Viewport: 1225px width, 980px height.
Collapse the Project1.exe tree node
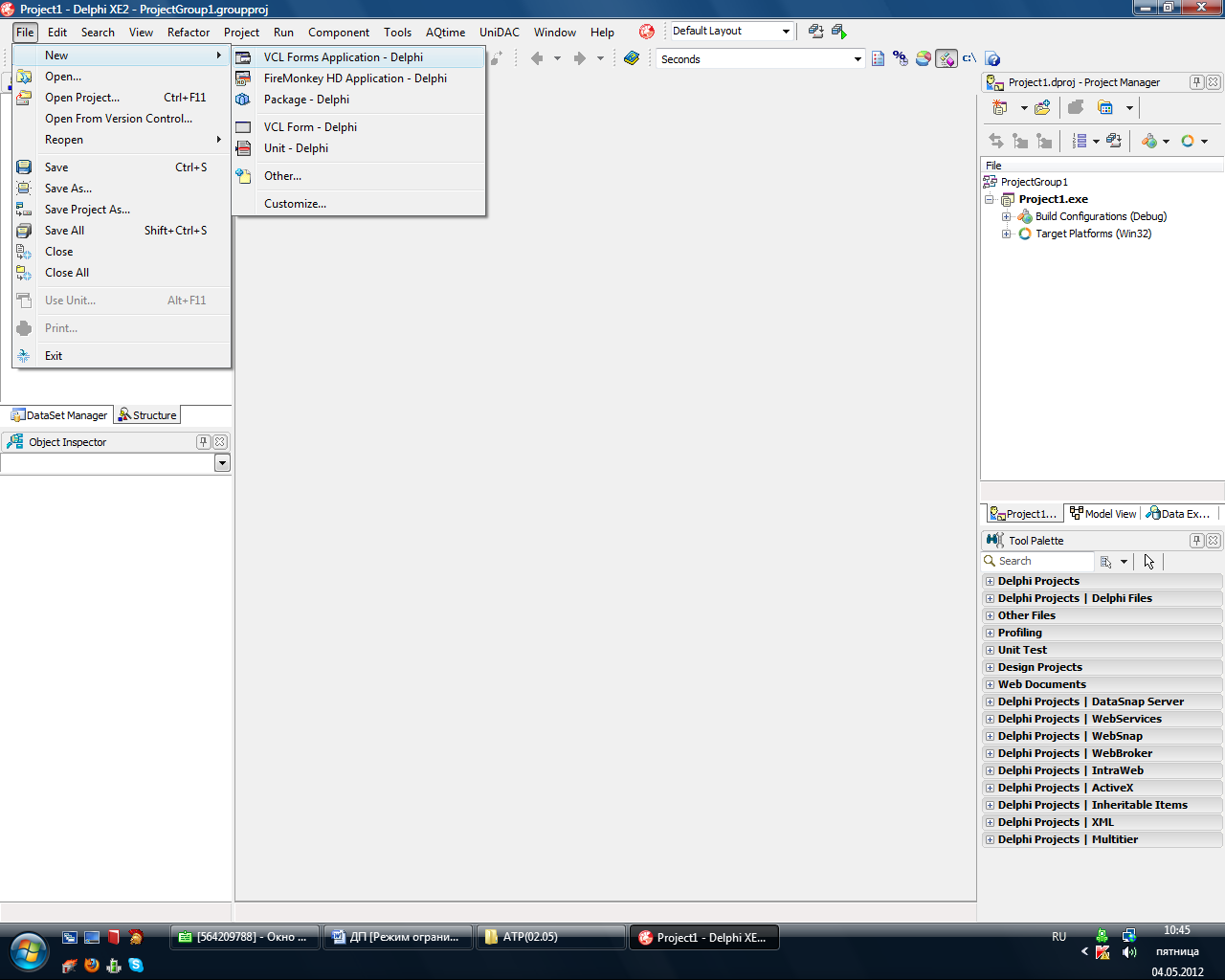point(990,199)
